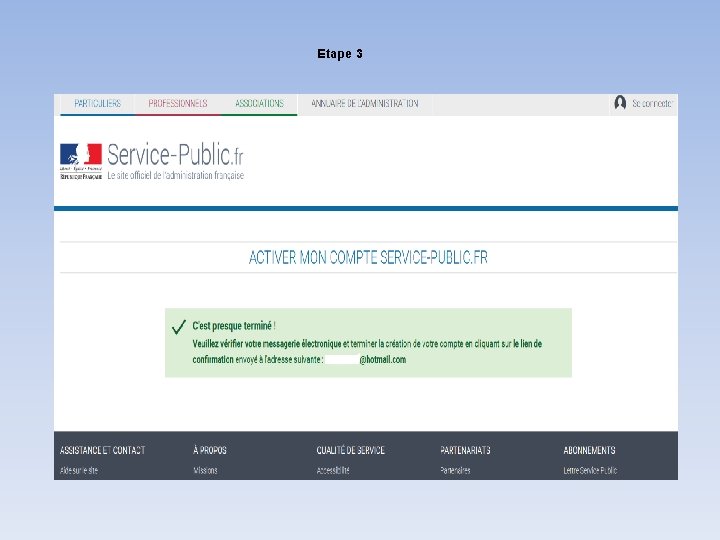Open the Accessibilité footer link

pyautogui.click(x=333, y=471)
